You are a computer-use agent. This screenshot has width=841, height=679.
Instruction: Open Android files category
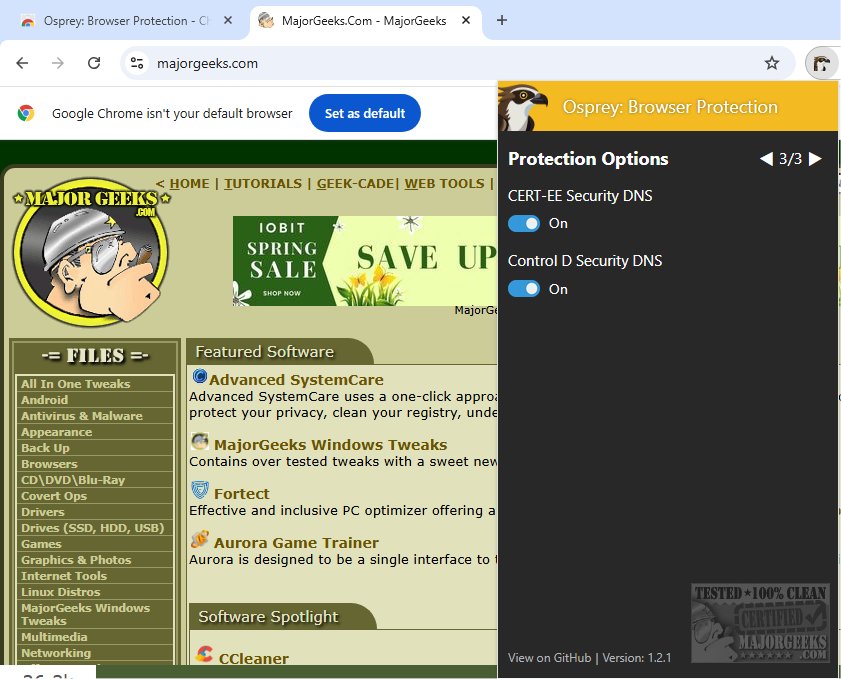(45, 400)
